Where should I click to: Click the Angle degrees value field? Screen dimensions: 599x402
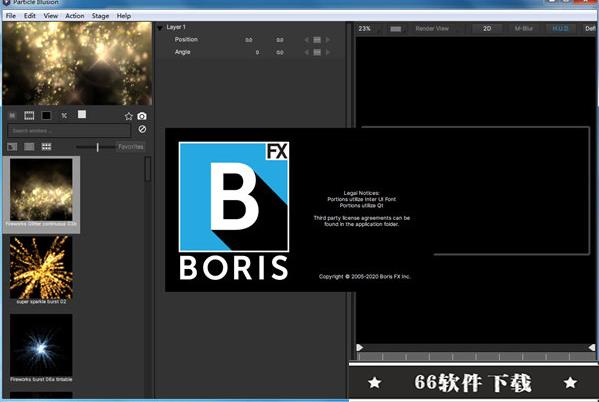[257, 52]
